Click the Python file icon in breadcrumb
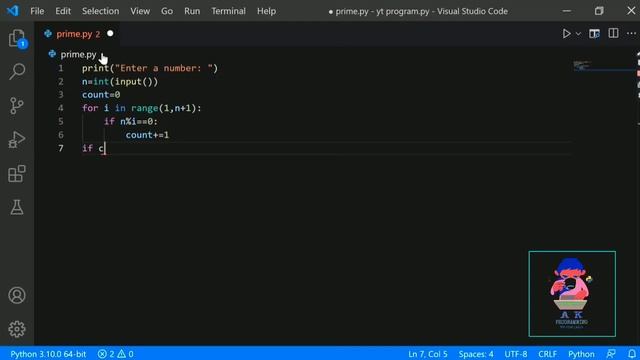640x360 pixels. [52, 54]
